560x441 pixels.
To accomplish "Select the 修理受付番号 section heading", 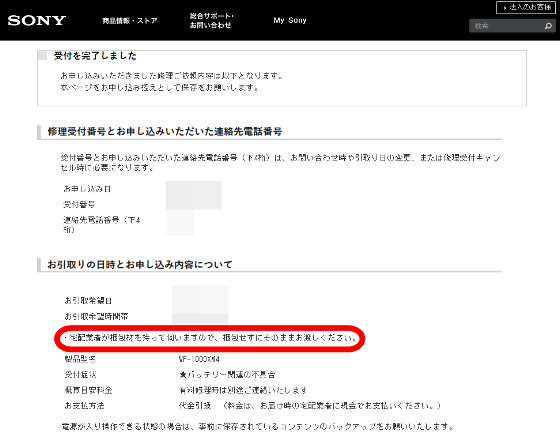I will (165, 131).
